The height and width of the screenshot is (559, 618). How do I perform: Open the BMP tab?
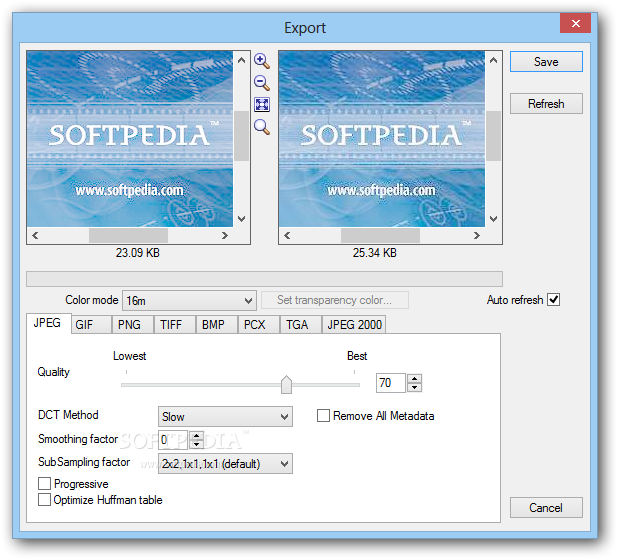tap(217, 324)
